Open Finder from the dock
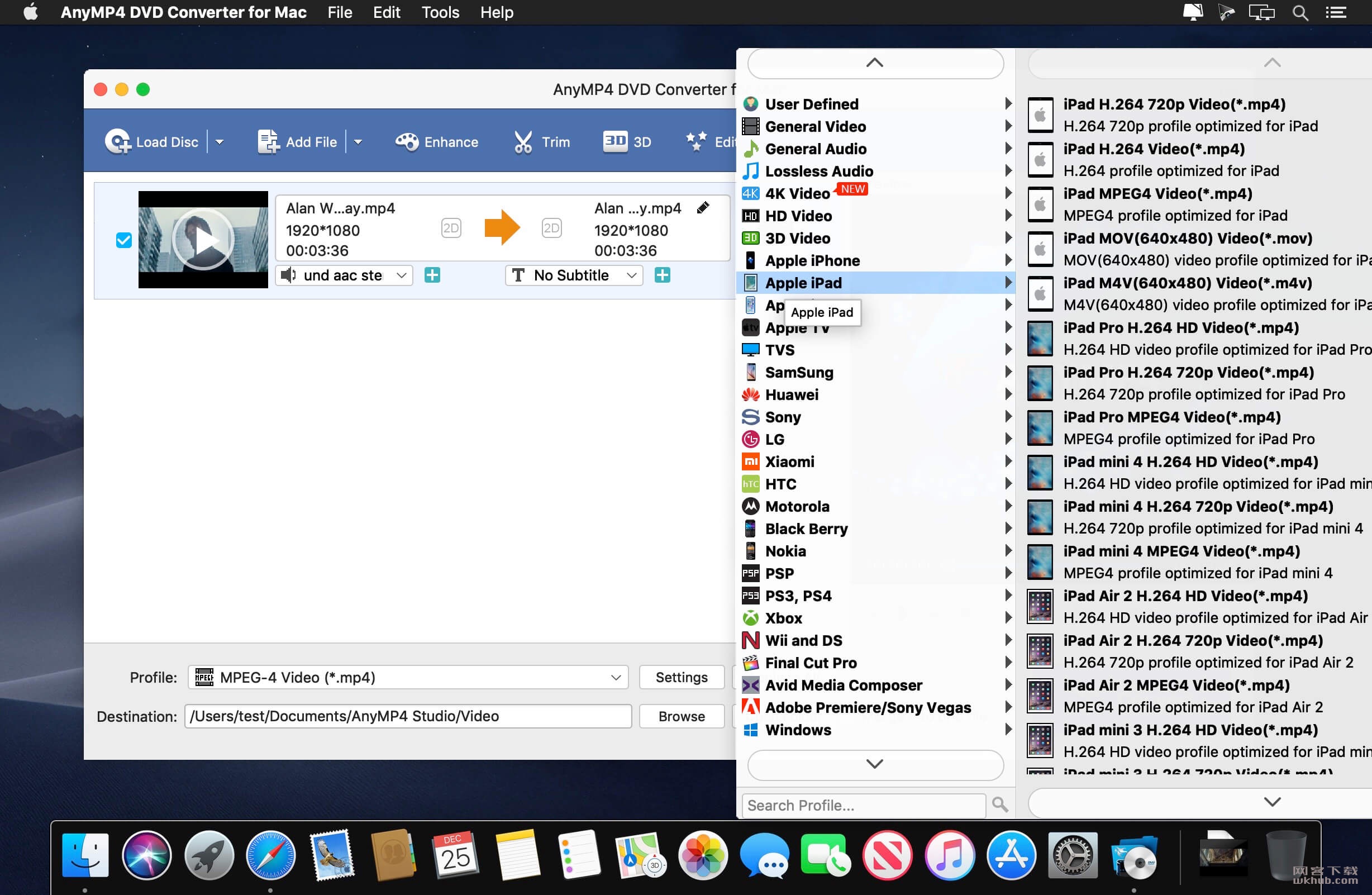1372x895 pixels. [85, 855]
